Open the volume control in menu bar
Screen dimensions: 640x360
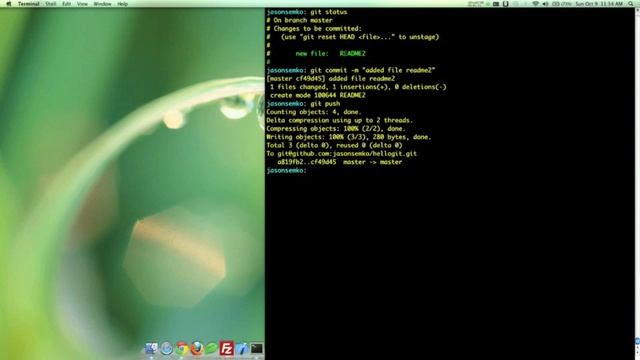545,4
